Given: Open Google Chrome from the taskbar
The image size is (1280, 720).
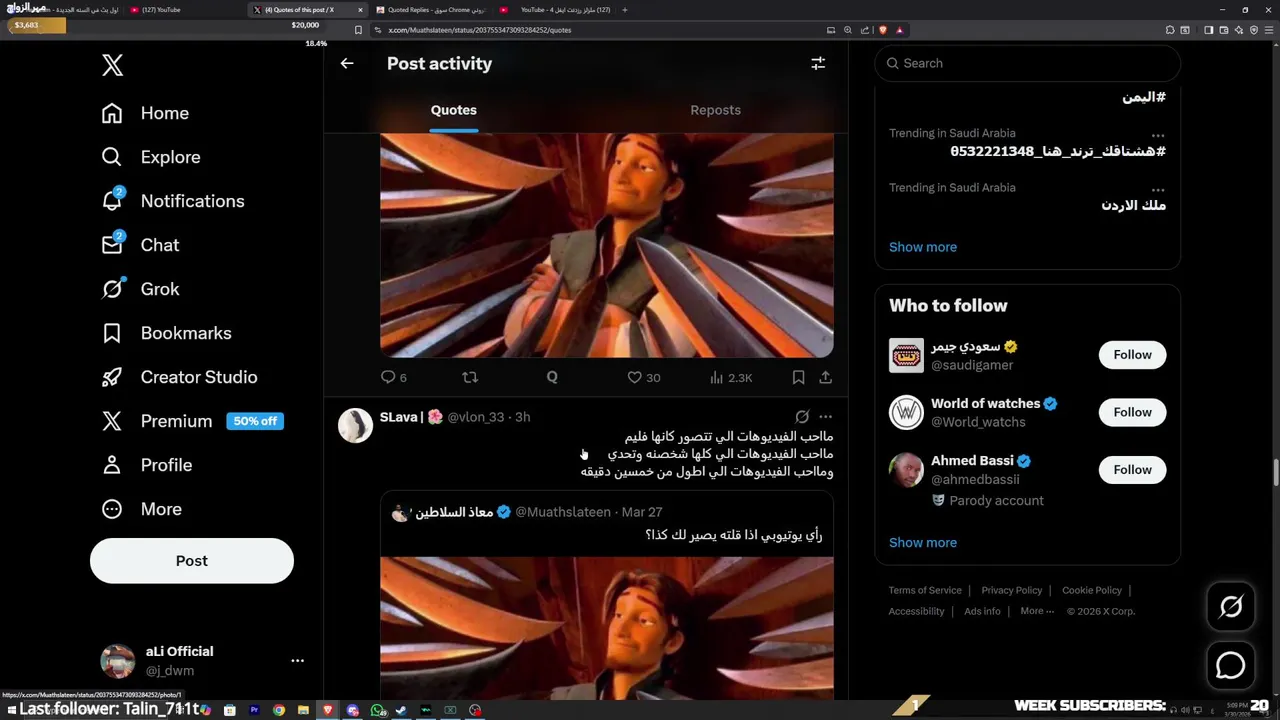Looking at the screenshot, I should click(279, 710).
